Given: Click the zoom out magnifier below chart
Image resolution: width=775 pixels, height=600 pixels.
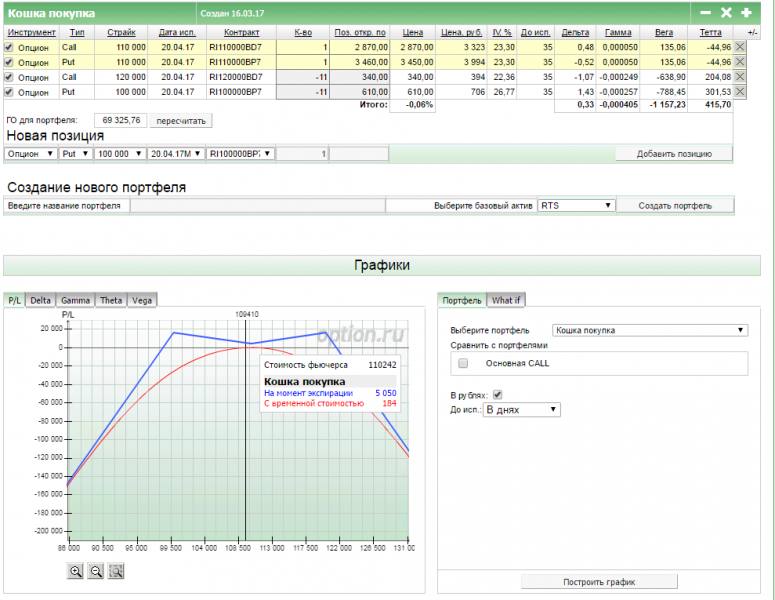Looking at the screenshot, I should 96,571.
